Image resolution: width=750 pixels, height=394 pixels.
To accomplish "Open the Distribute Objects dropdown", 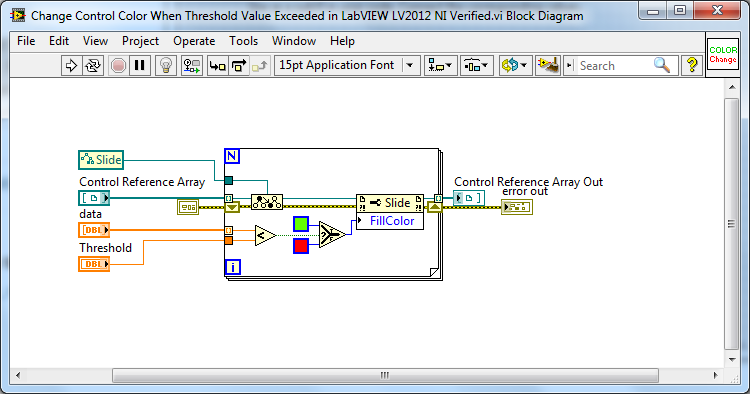I will click(477, 66).
